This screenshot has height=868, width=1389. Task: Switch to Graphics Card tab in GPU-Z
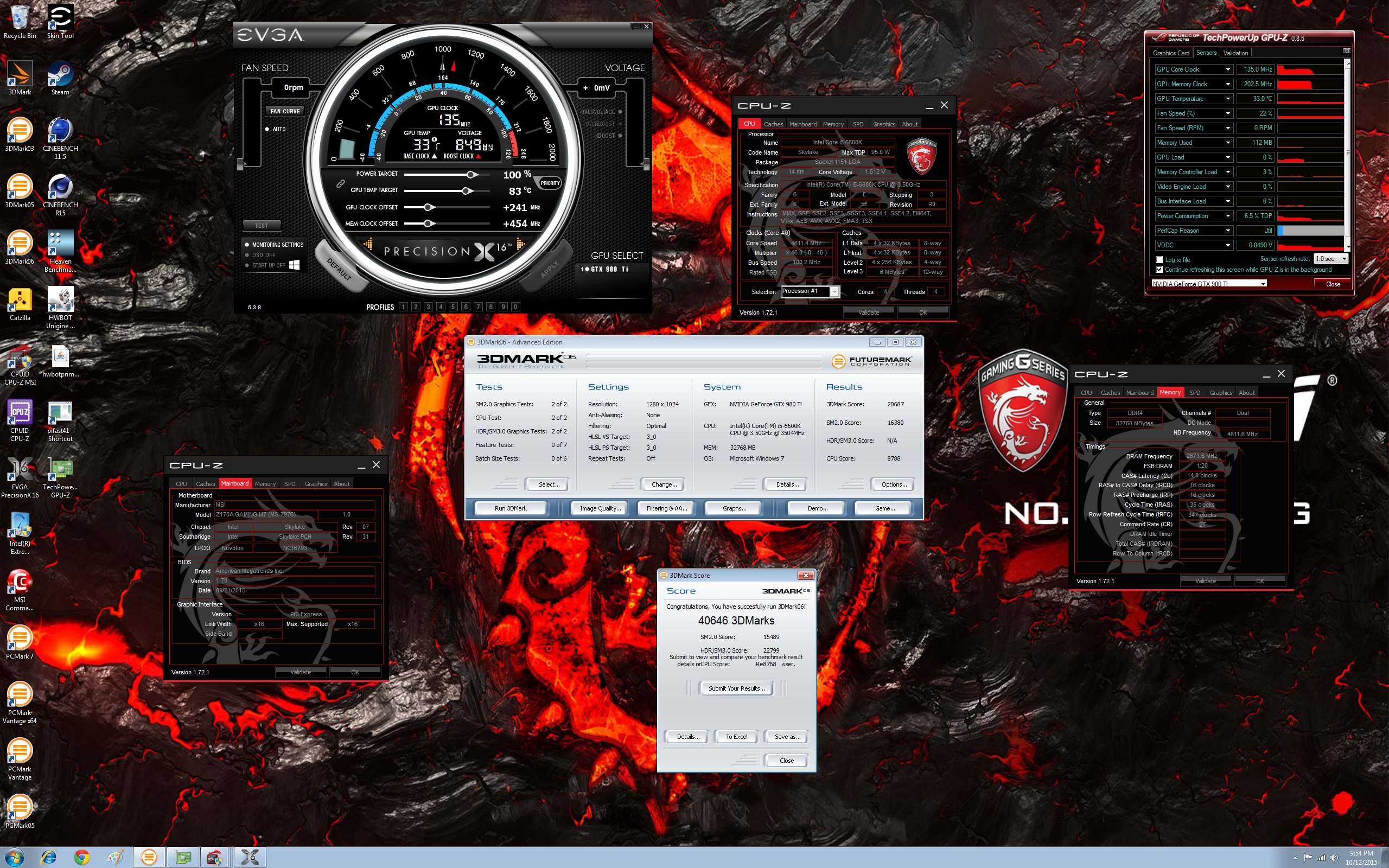click(x=1171, y=53)
